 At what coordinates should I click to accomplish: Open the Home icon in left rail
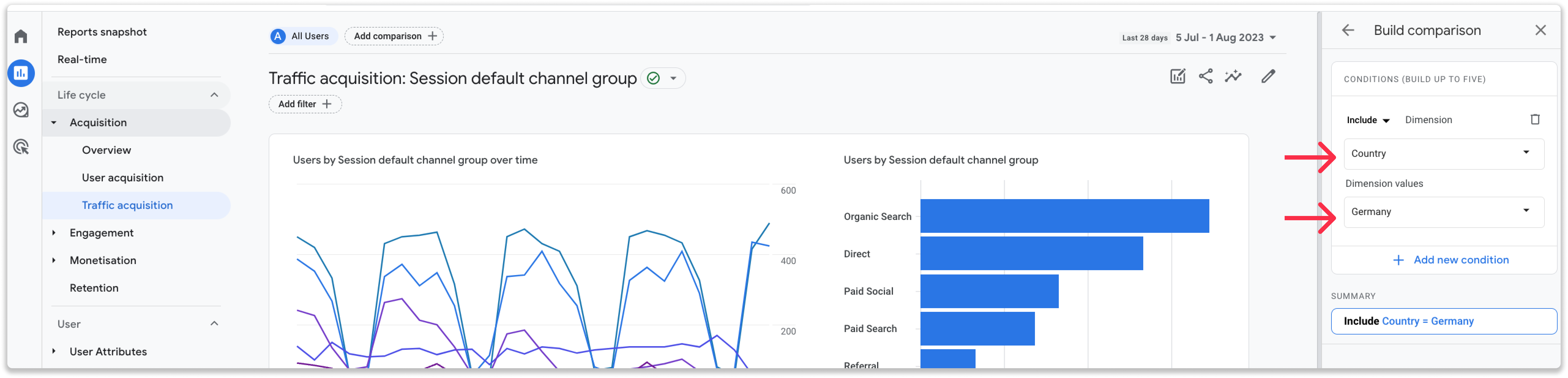[21, 36]
